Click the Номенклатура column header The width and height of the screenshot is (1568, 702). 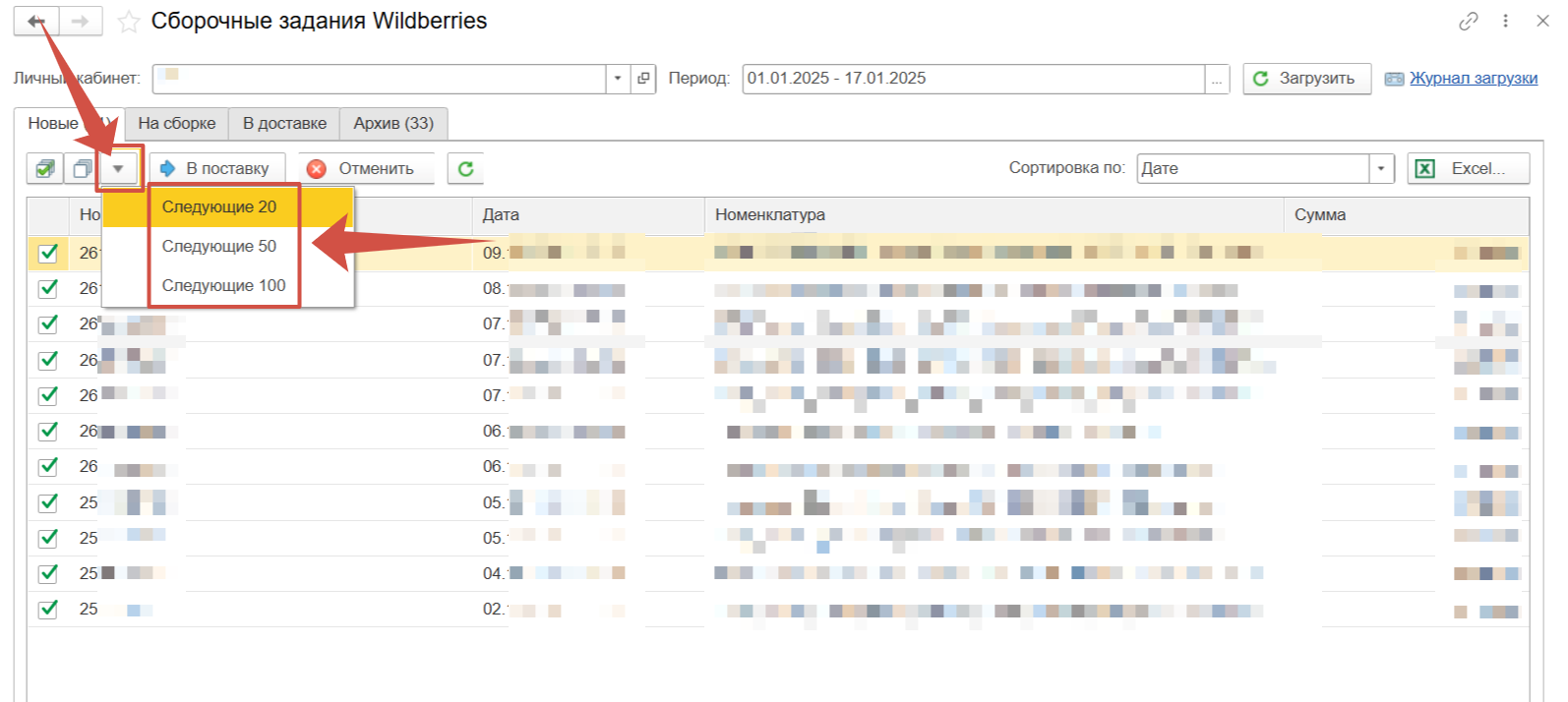tap(995, 215)
